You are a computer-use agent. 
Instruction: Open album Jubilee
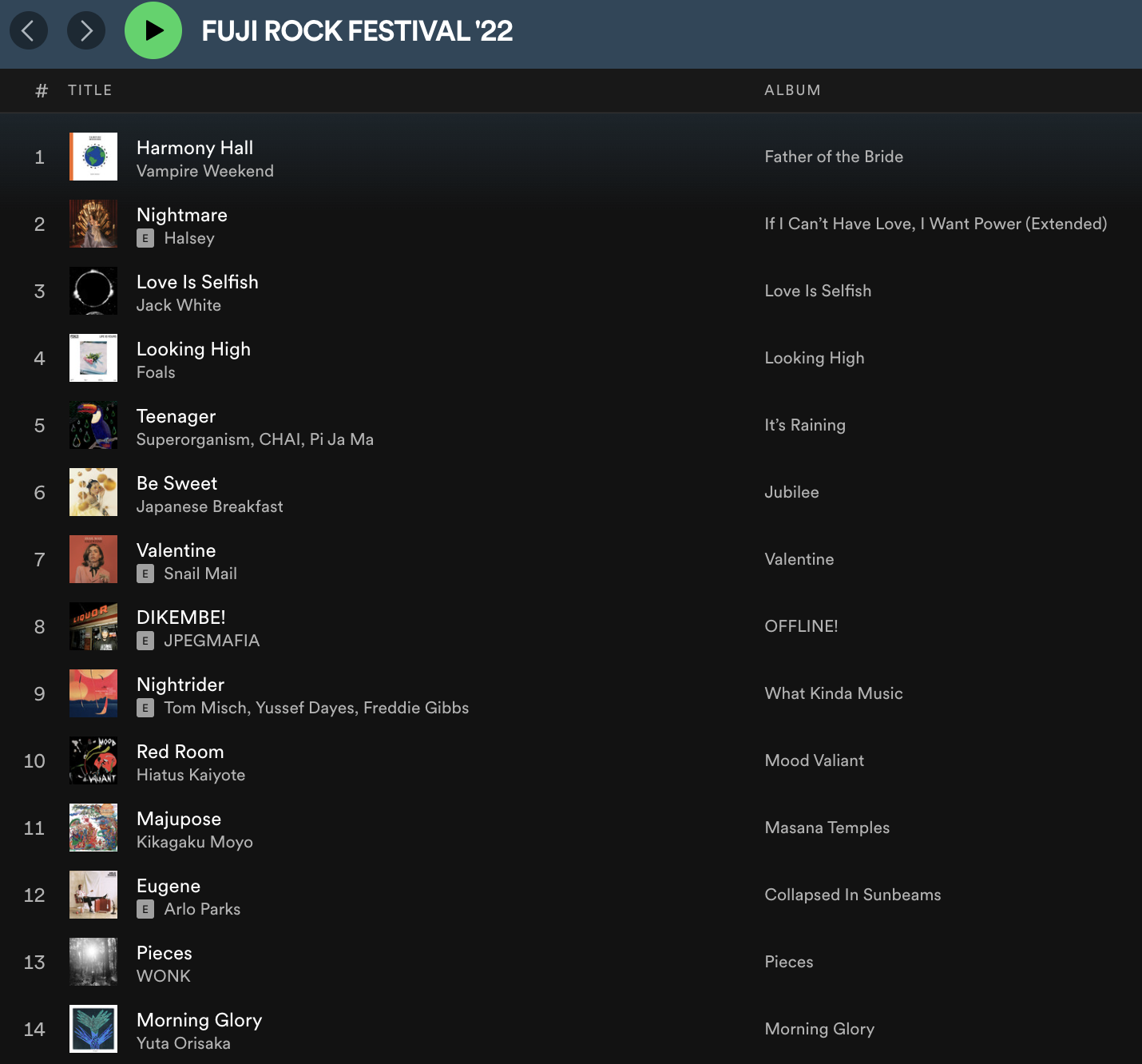pos(791,492)
